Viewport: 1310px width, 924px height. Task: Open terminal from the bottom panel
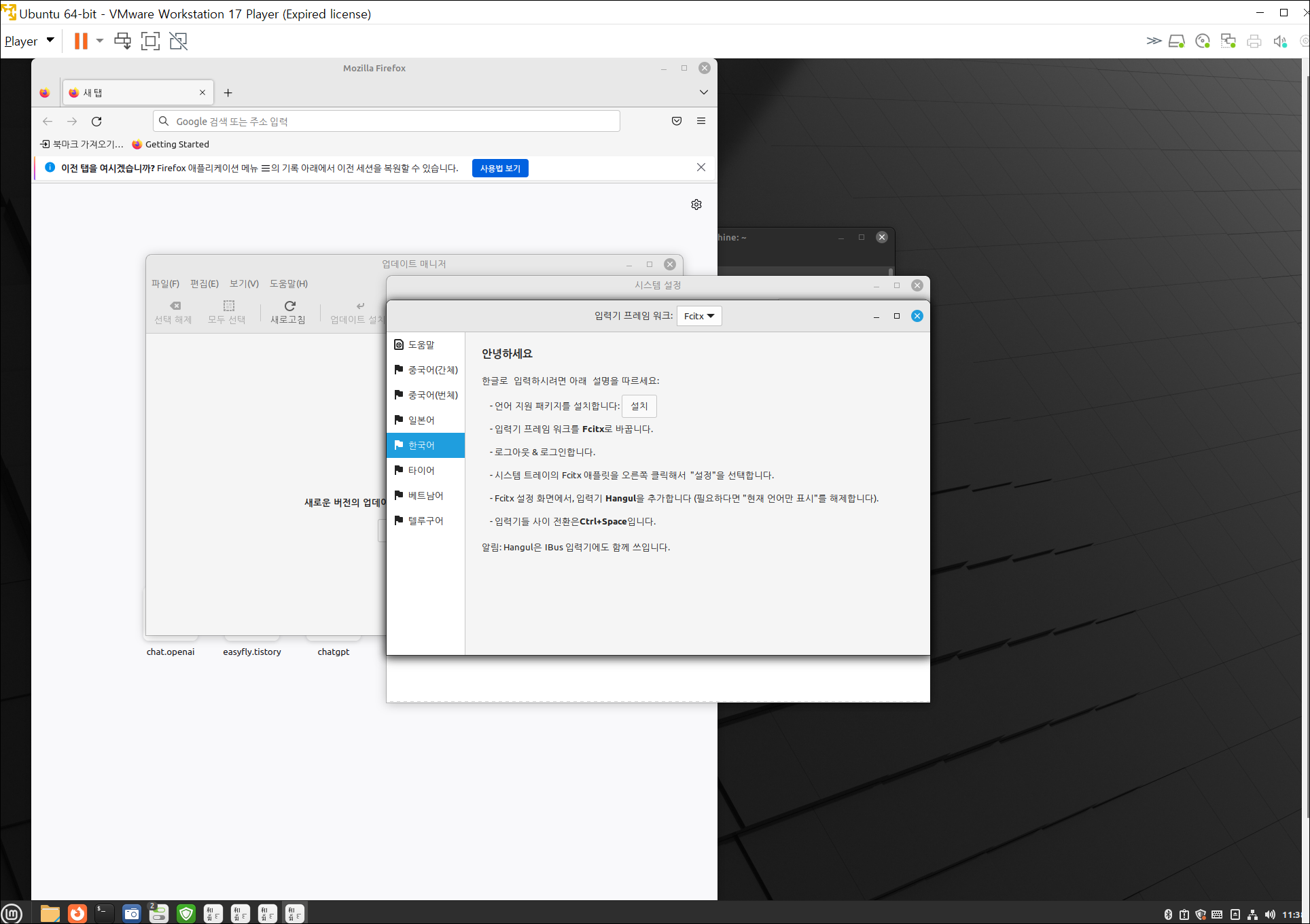click(x=104, y=913)
